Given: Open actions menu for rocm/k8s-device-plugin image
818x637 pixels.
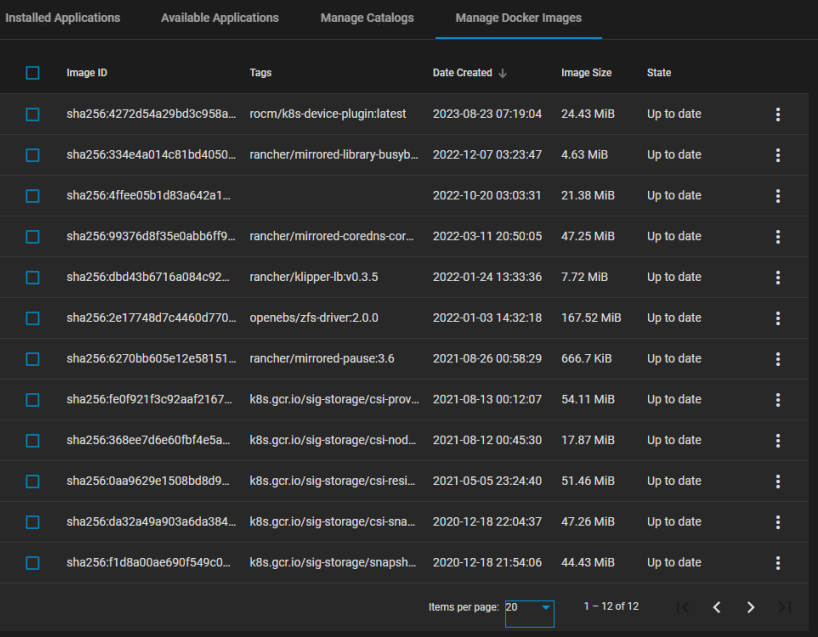Looking at the screenshot, I should pyautogui.click(x=778, y=114).
